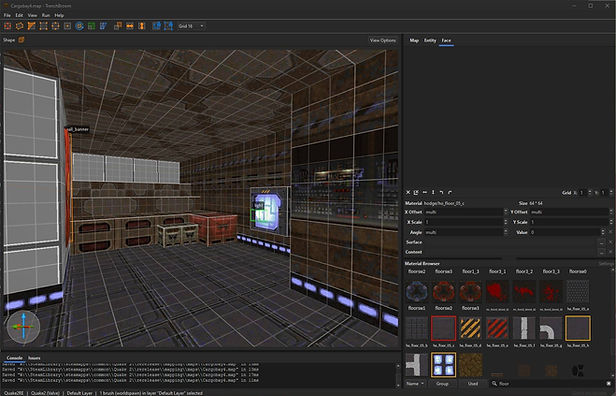Select the polygon assemble brush tool

pyautogui.click(x=19, y=26)
